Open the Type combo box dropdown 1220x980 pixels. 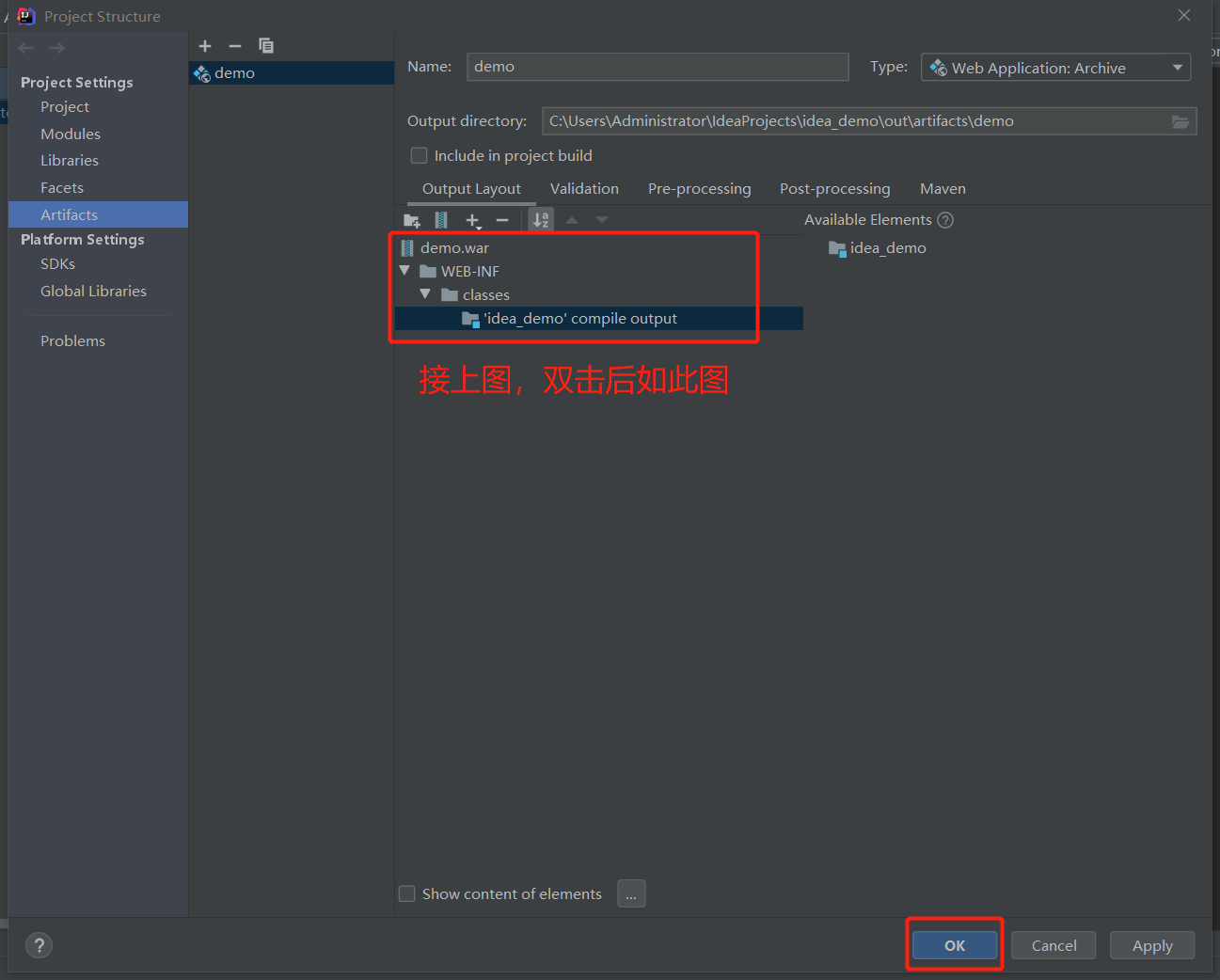[1055, 68]
